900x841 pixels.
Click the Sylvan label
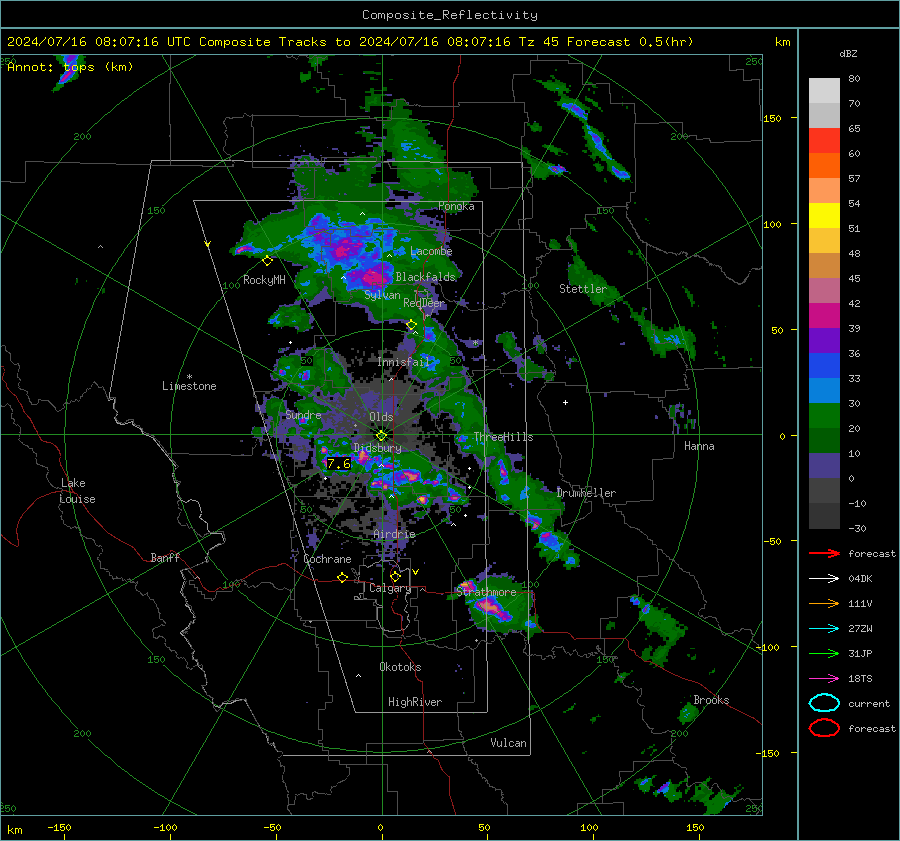click(x=382, y=295)
